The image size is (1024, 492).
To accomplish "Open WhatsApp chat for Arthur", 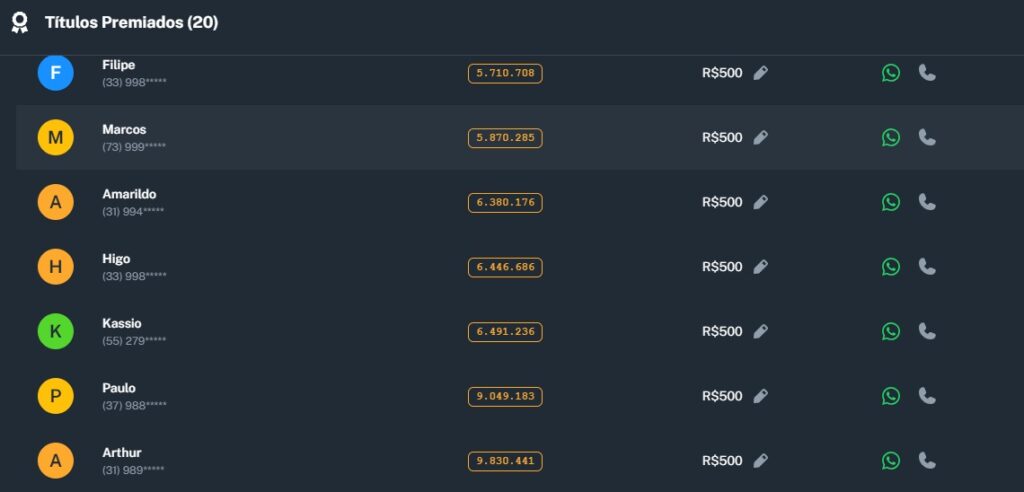I will [x=891, y=461].
